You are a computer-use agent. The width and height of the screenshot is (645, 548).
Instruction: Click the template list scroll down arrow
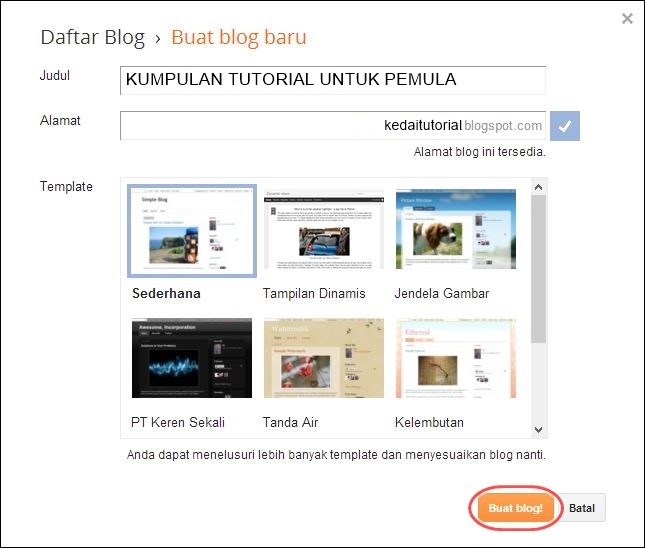538,430
